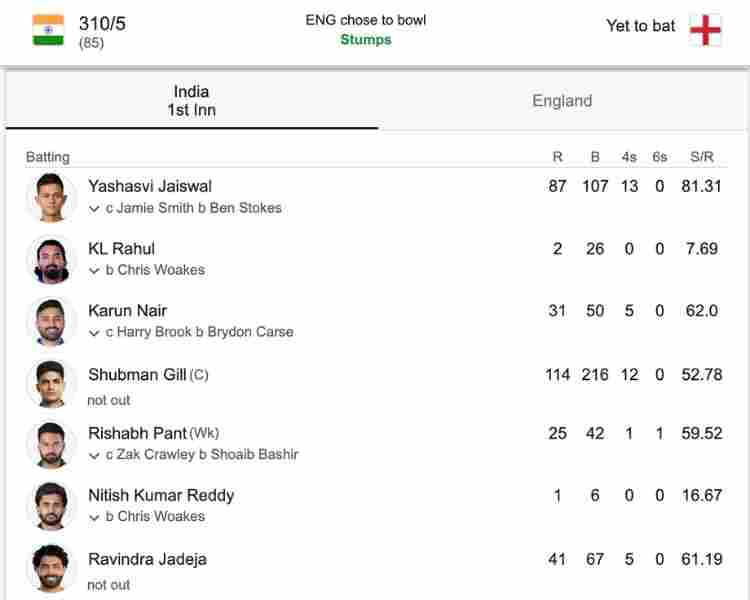Click KL Rahul's player photo
This screenshot has height=600, width=750.
click(x=51, y=259)
